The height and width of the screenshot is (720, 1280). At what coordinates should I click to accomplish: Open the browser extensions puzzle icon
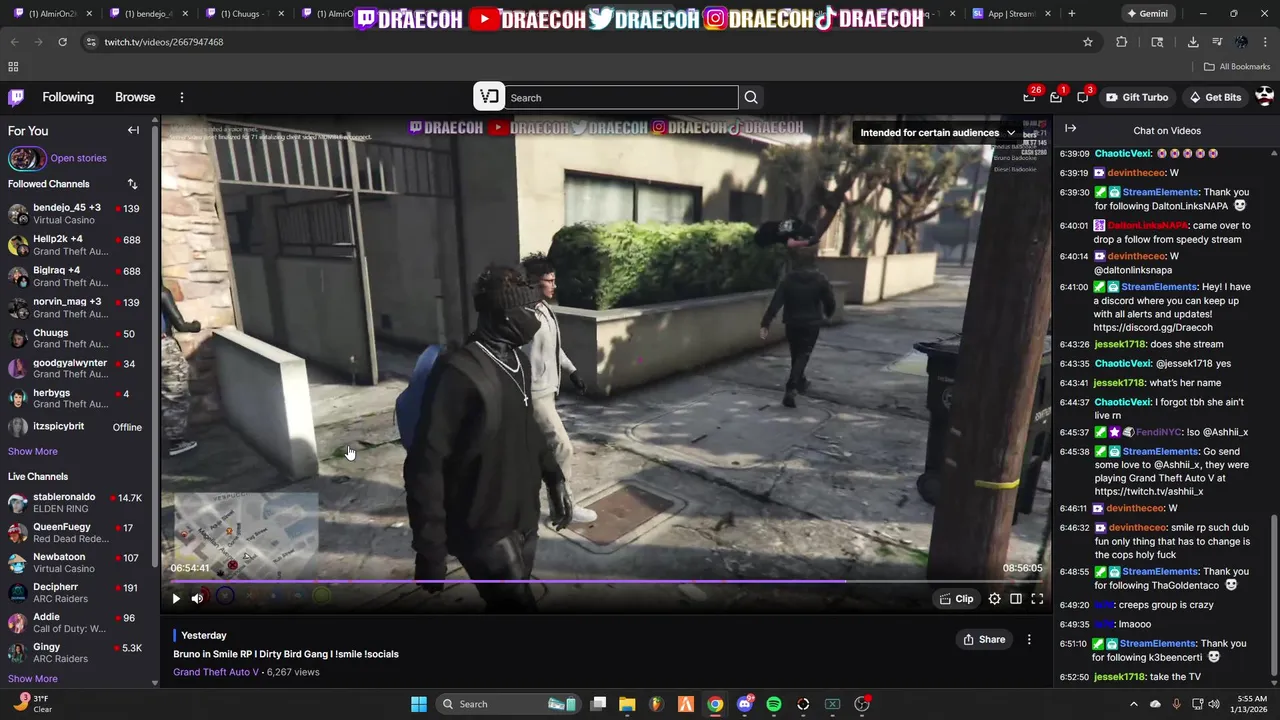1121,42
